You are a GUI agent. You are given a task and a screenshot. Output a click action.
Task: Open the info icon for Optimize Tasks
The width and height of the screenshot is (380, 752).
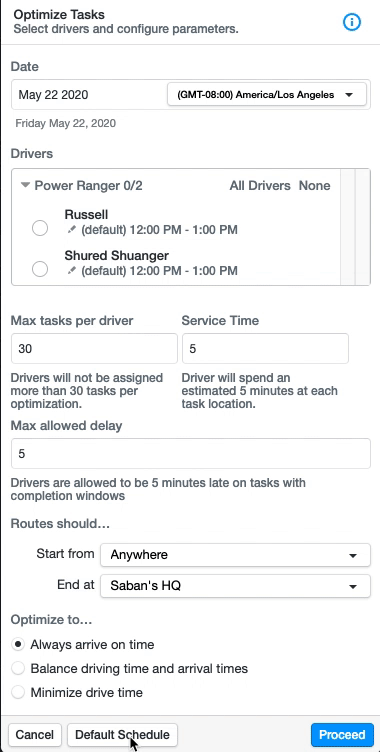point(352,22)
